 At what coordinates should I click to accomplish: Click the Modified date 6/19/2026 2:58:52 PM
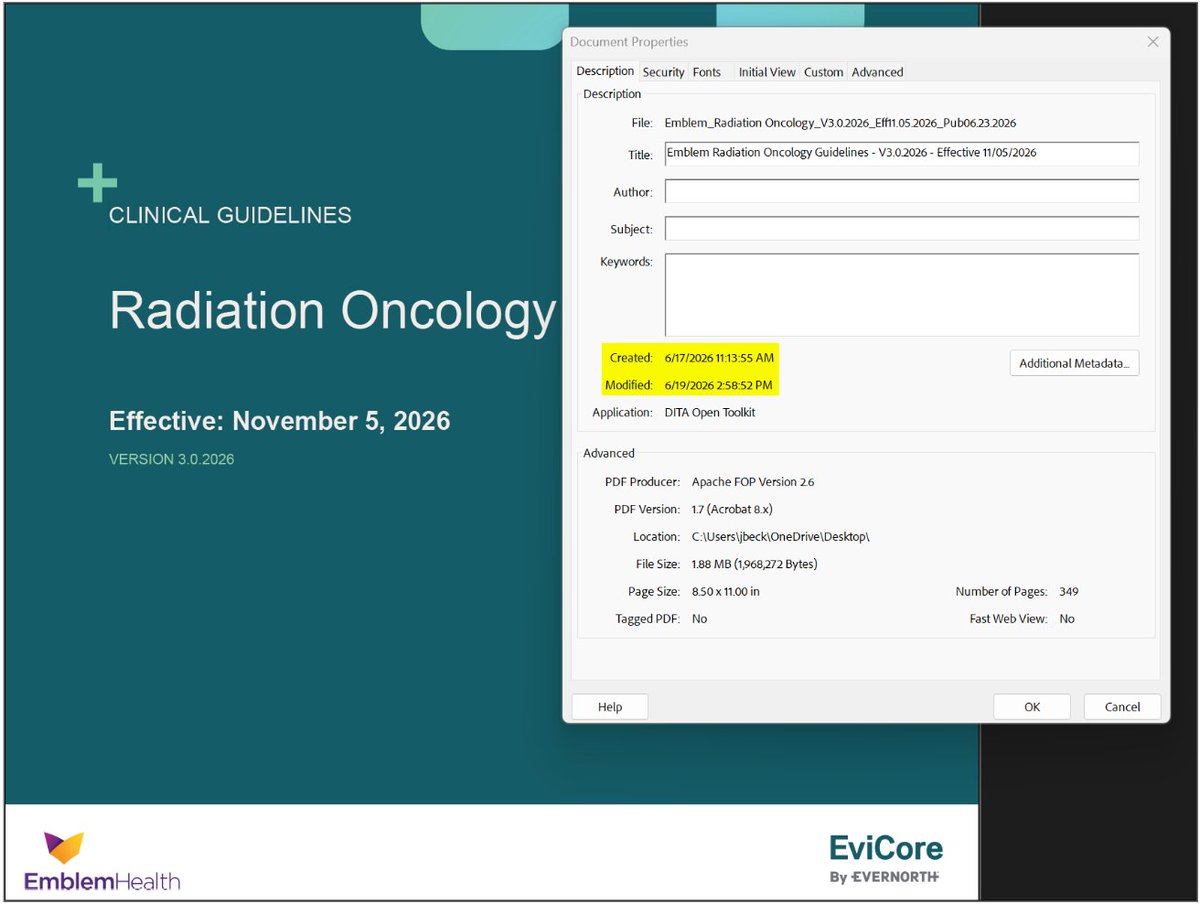[x=718, y=385]
